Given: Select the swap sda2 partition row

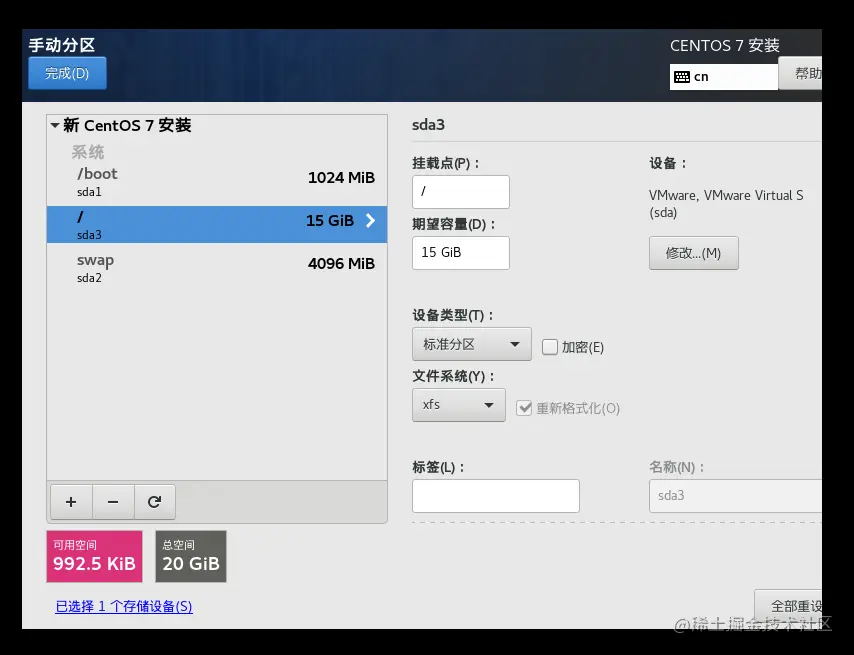Looking at the screenshot, I should tap(217, 268).
